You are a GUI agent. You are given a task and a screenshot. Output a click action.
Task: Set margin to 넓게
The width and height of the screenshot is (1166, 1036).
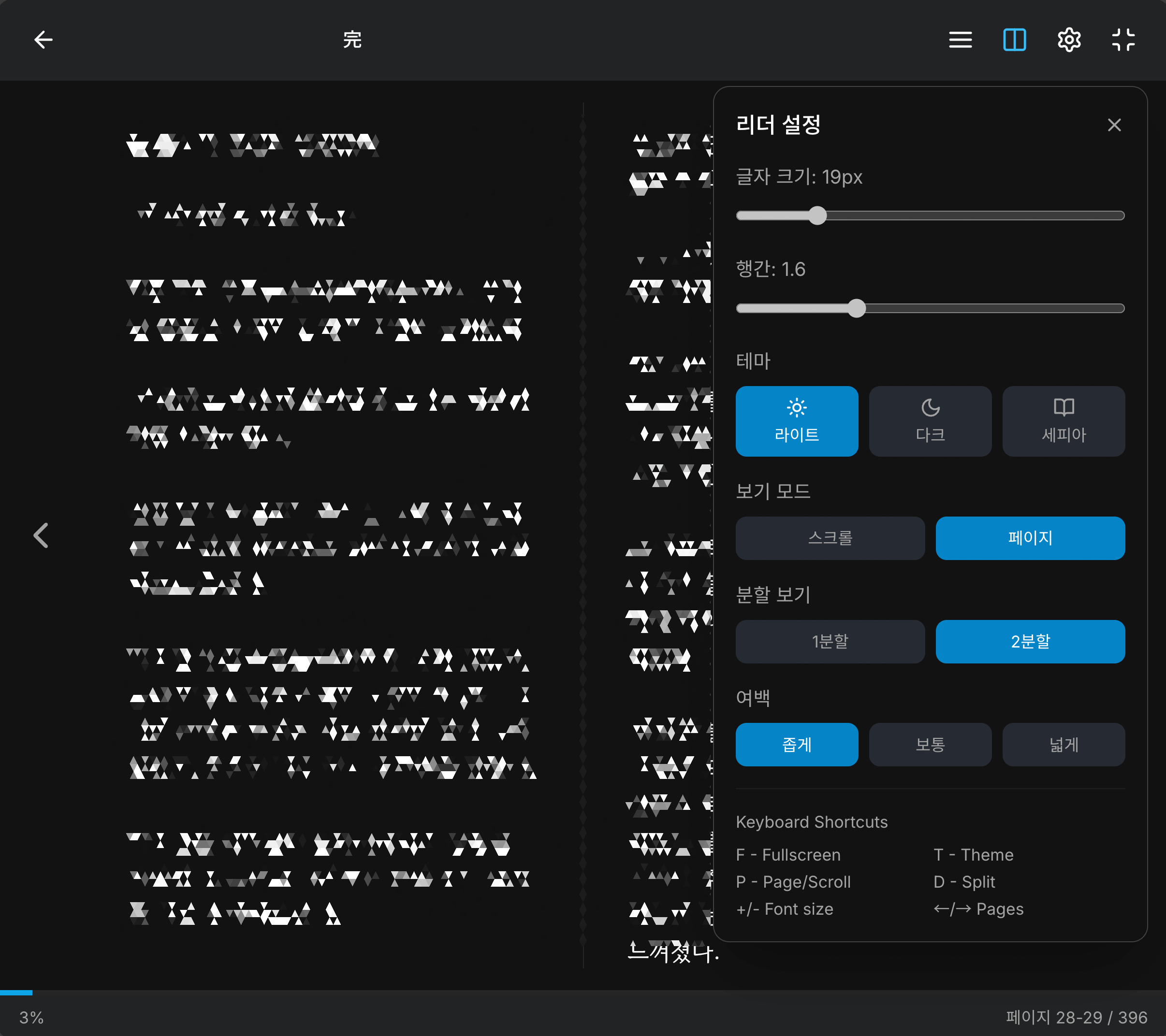click(x=1064, y=744)
